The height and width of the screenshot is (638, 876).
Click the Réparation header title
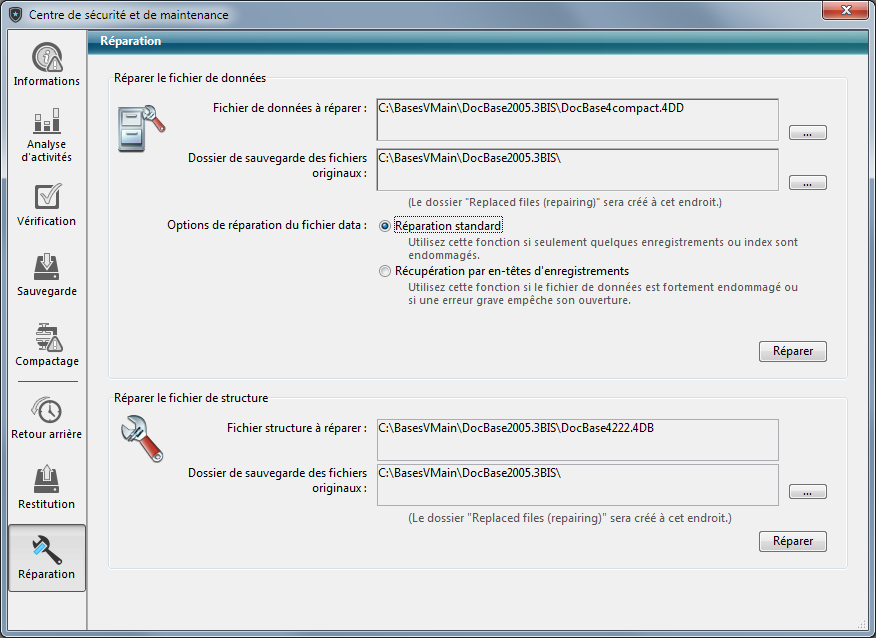click(131, 41)
